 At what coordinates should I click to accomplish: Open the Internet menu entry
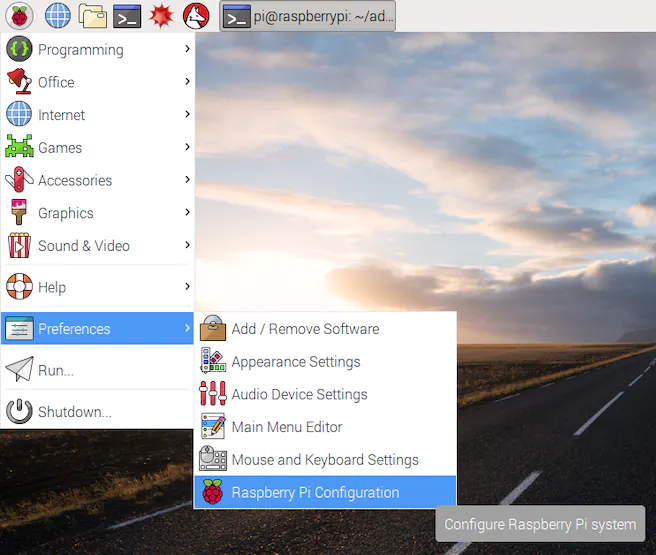97,115
